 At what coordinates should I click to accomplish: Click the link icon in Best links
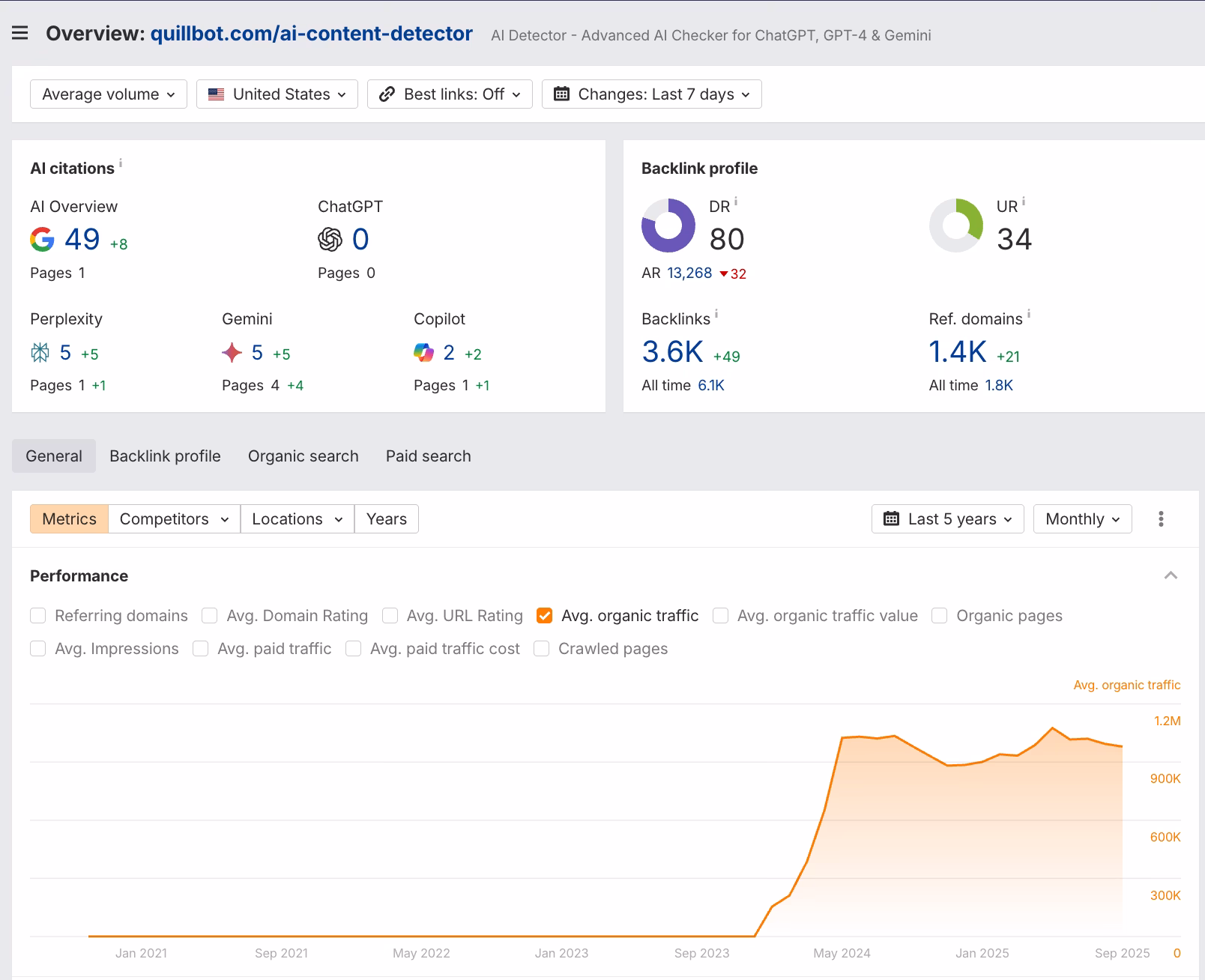click(387, 94)
